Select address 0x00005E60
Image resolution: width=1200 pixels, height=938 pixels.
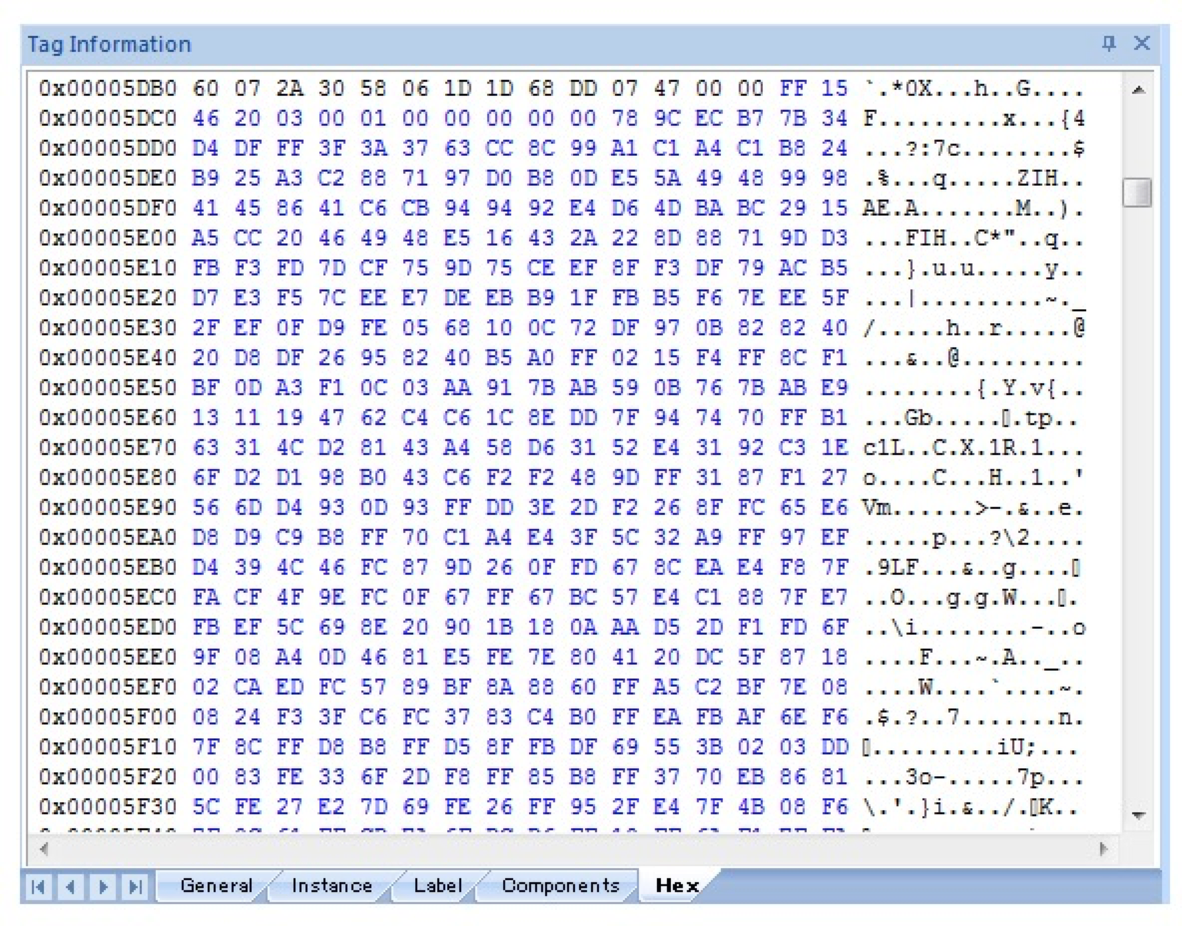108,418
